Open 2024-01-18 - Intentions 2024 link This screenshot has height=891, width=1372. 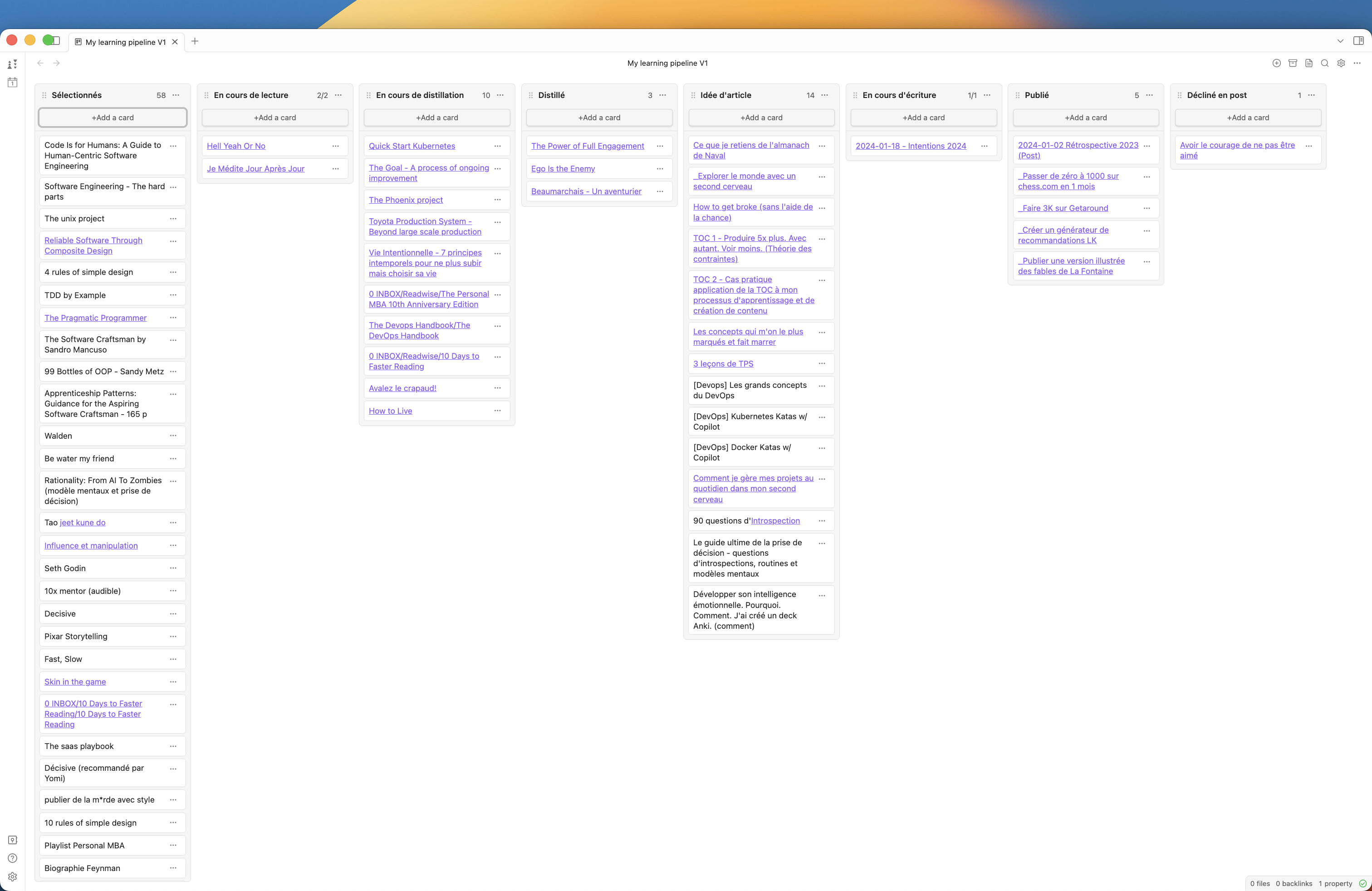[x=911, y=146]
